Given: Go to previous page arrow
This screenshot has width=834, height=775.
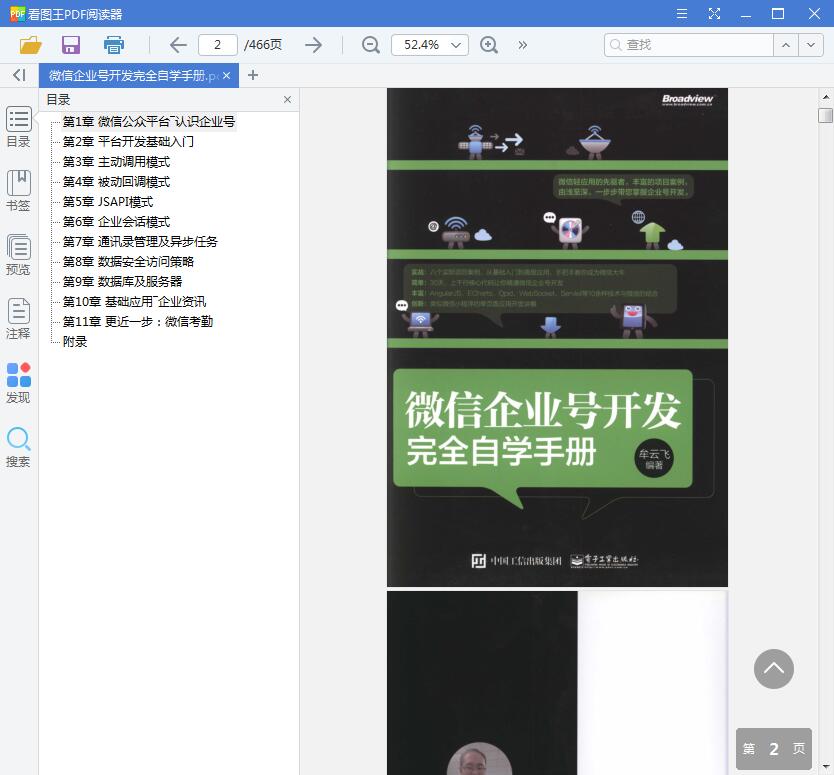Looking at the screenshot, I should click(178, 45).
